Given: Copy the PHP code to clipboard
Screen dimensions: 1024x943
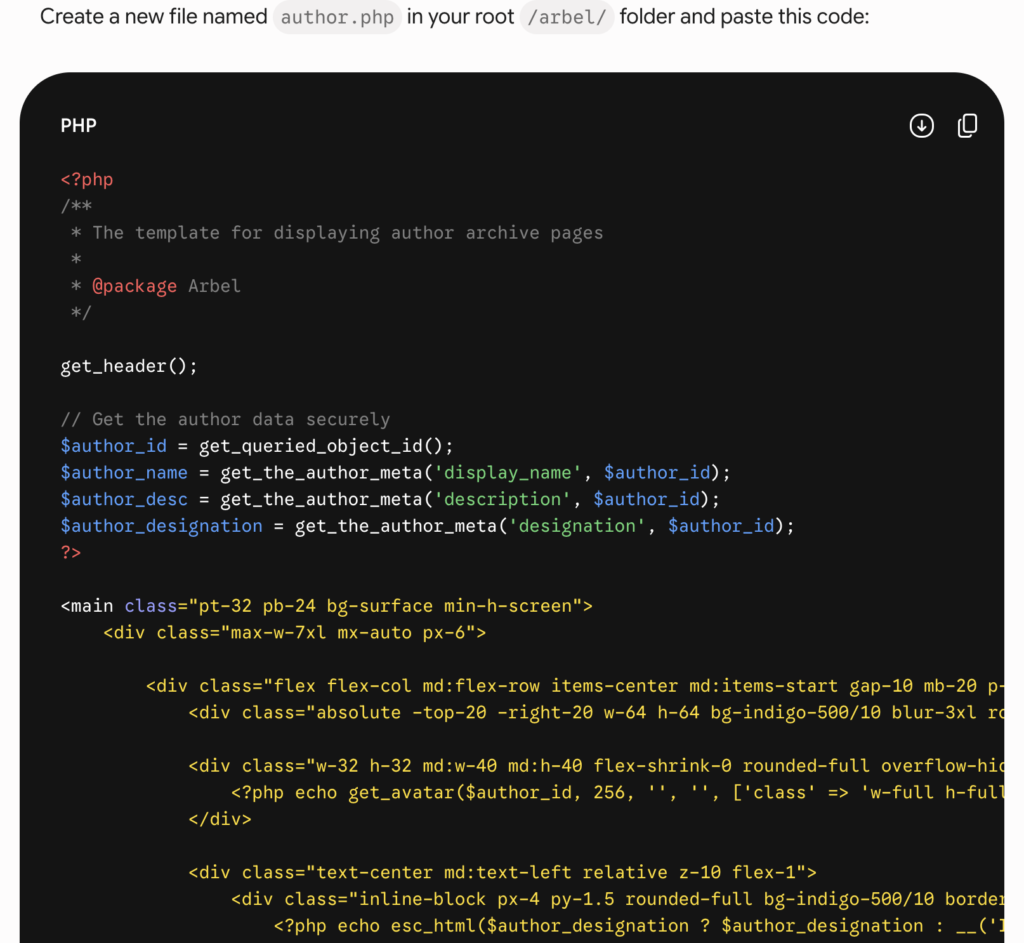Looking at the screenshot, I should pyautogui.click(x=967, y=125).
